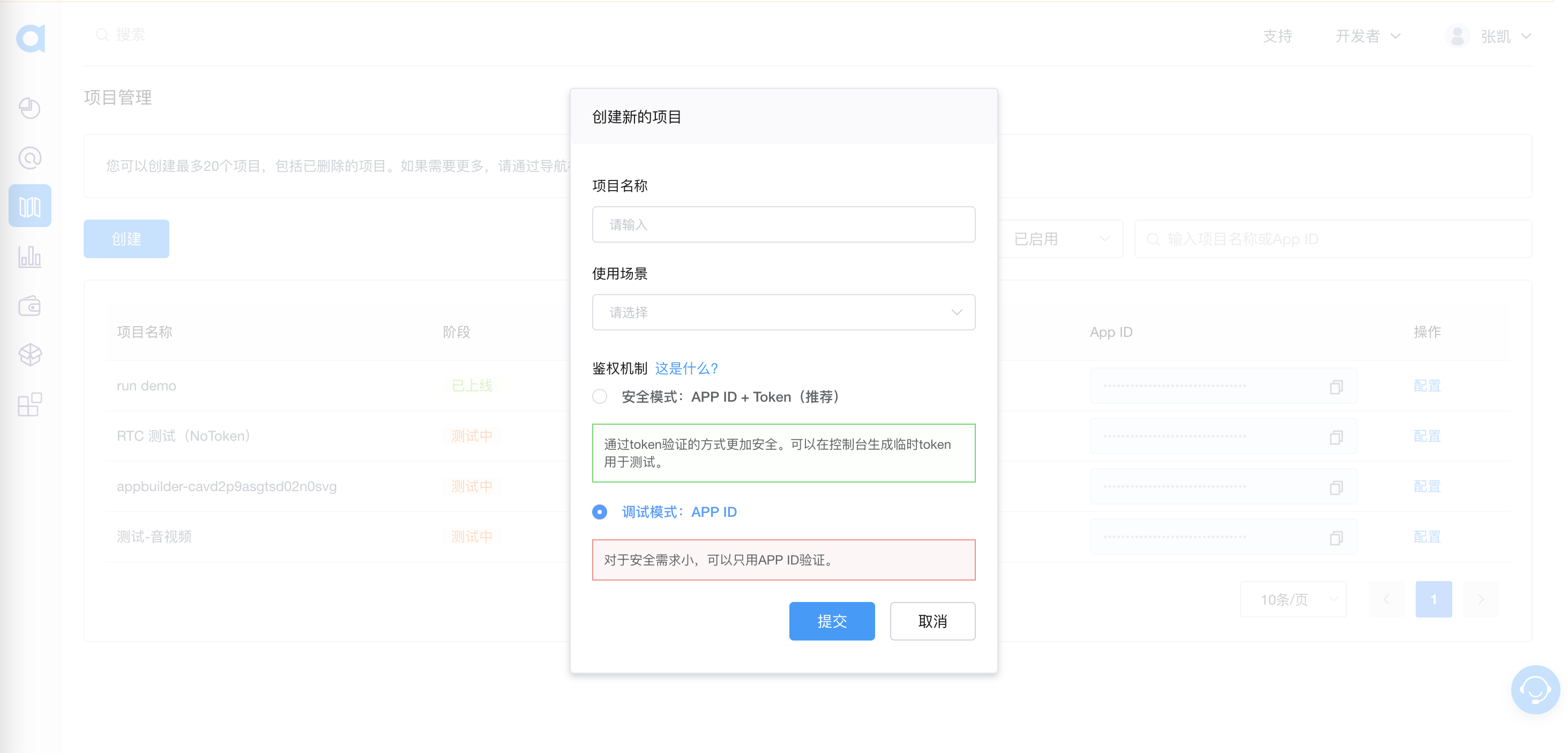The height and width of the screenshot is (753, 1568).
Task: Open the bar chart analytics sidebar icon
Action: [x=30, y=256]
